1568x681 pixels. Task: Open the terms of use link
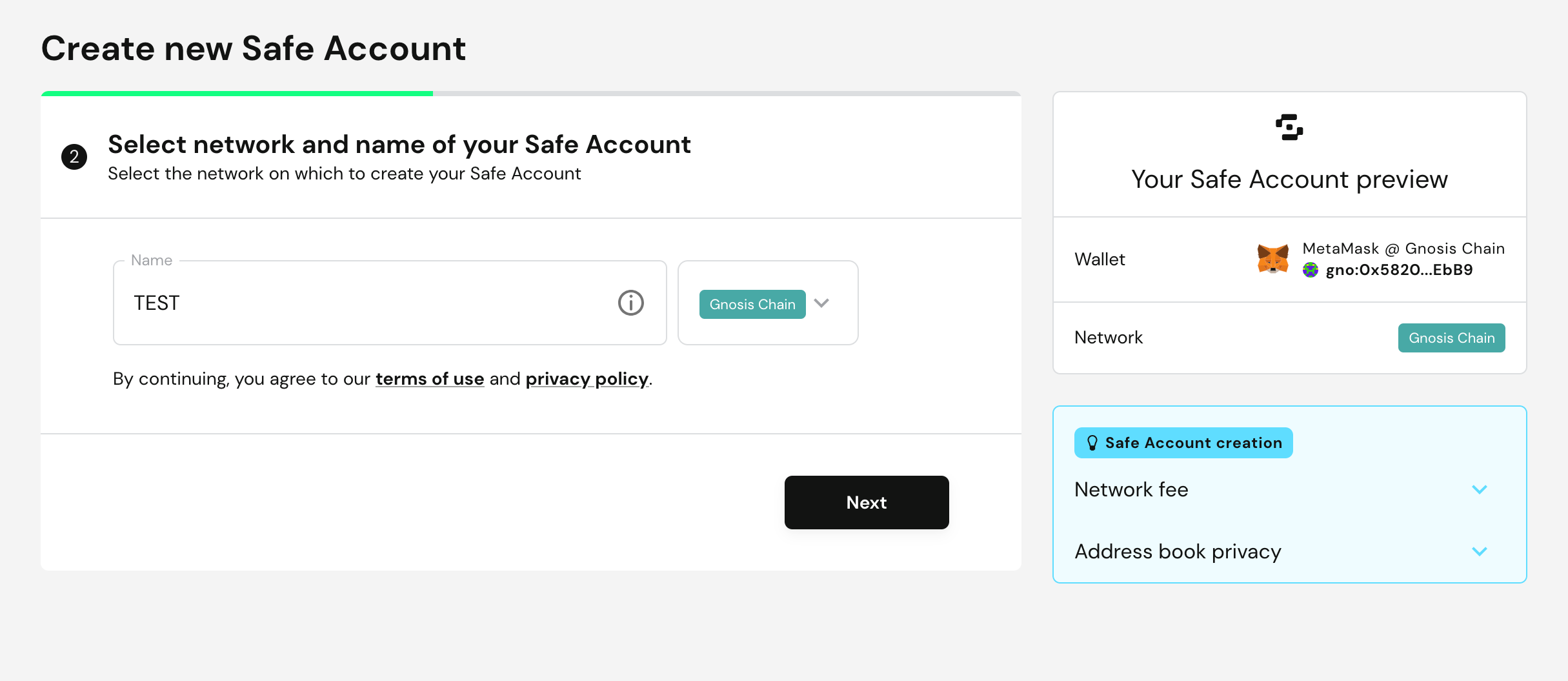point(430,379)
